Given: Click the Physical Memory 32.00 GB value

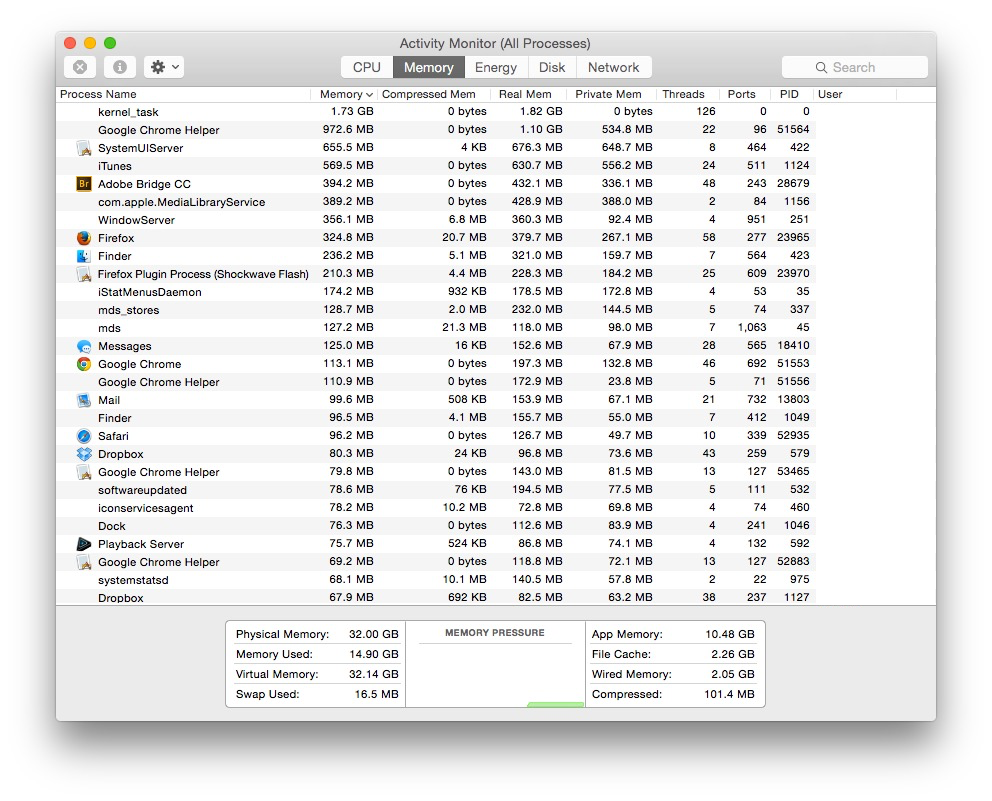Looking at the screenshot, I should coord(373,634).
